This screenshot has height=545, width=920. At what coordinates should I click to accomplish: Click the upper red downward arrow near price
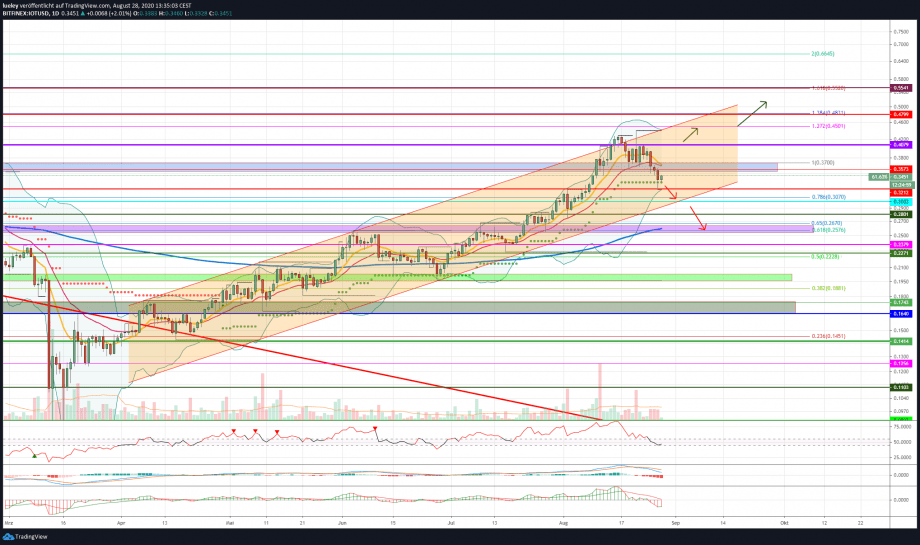point(671,191)
